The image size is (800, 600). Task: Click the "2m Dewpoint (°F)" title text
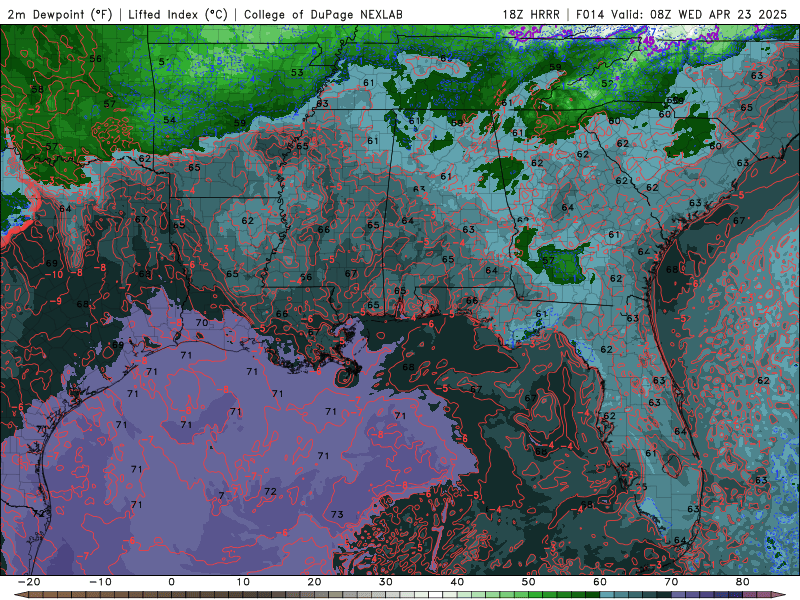coord(60,15)
